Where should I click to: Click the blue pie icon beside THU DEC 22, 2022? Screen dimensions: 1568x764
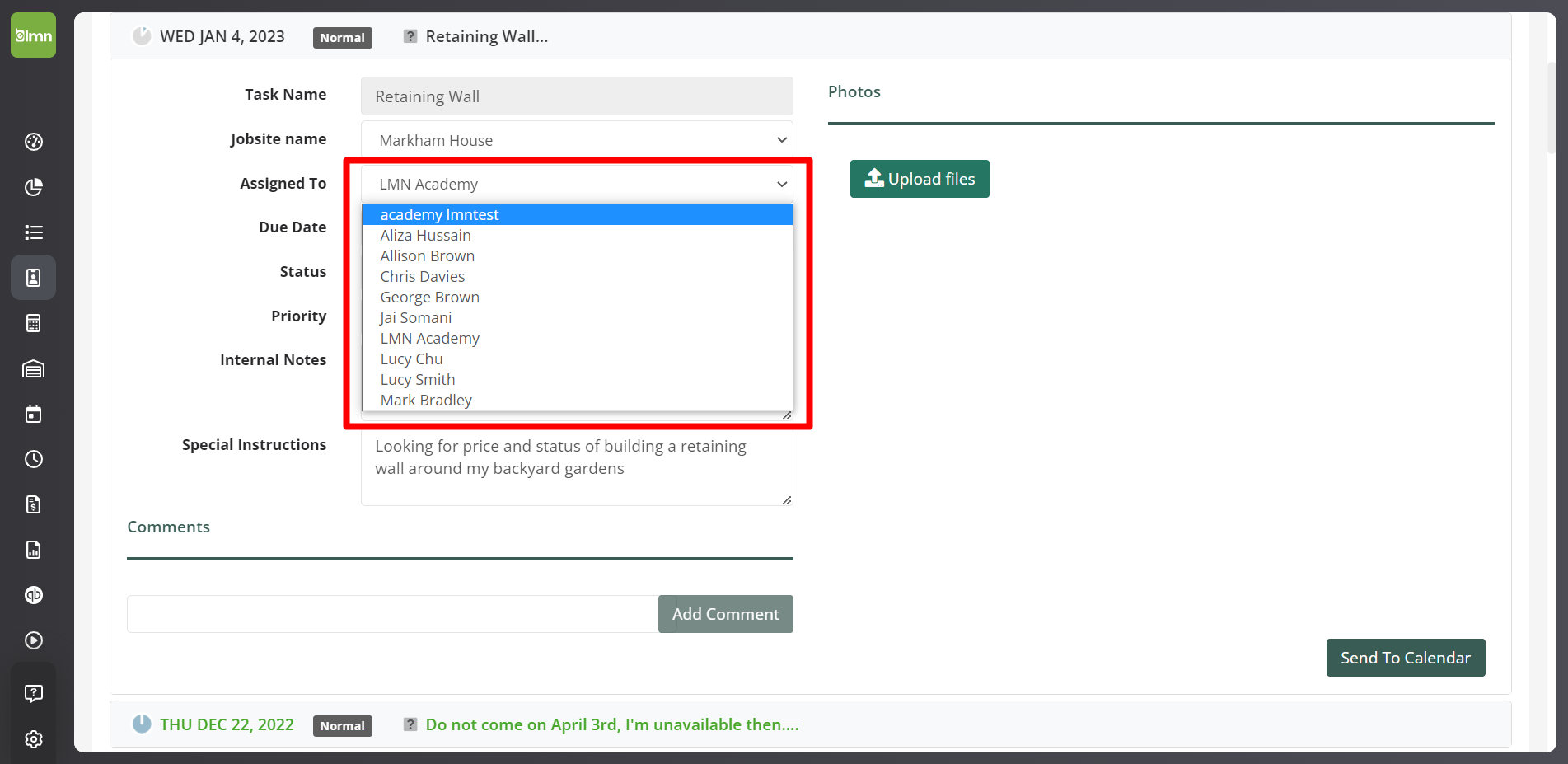tap(142, 724)
